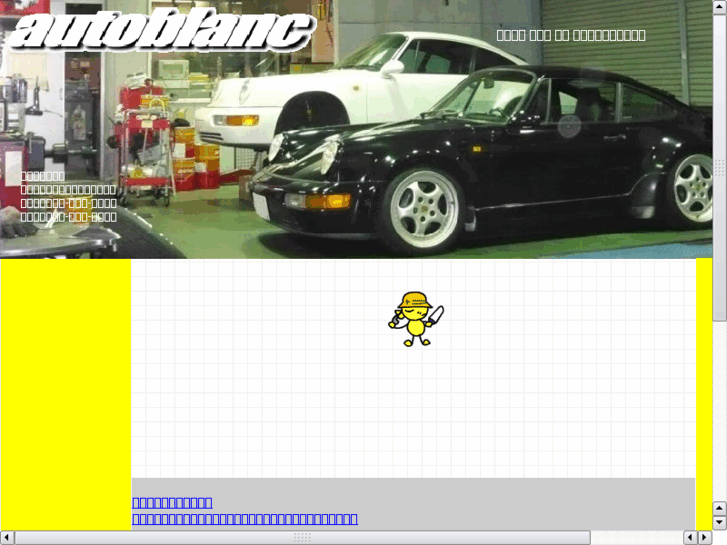Click the lowest down arrow on the vertical scrollbar
This screenshot has height=545, width=727.
click(720, 523)
